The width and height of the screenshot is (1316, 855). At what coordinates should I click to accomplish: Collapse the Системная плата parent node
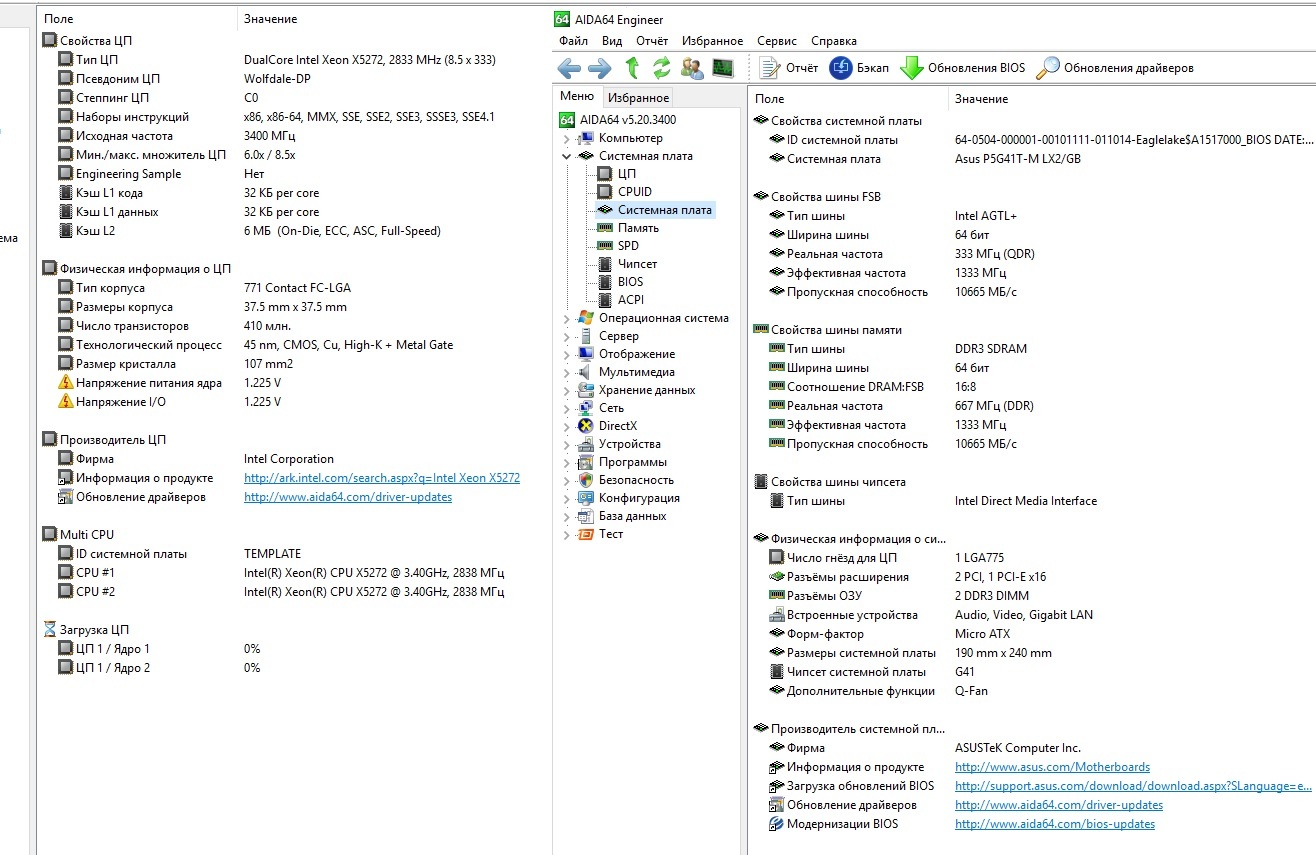(x=567, y=156)
